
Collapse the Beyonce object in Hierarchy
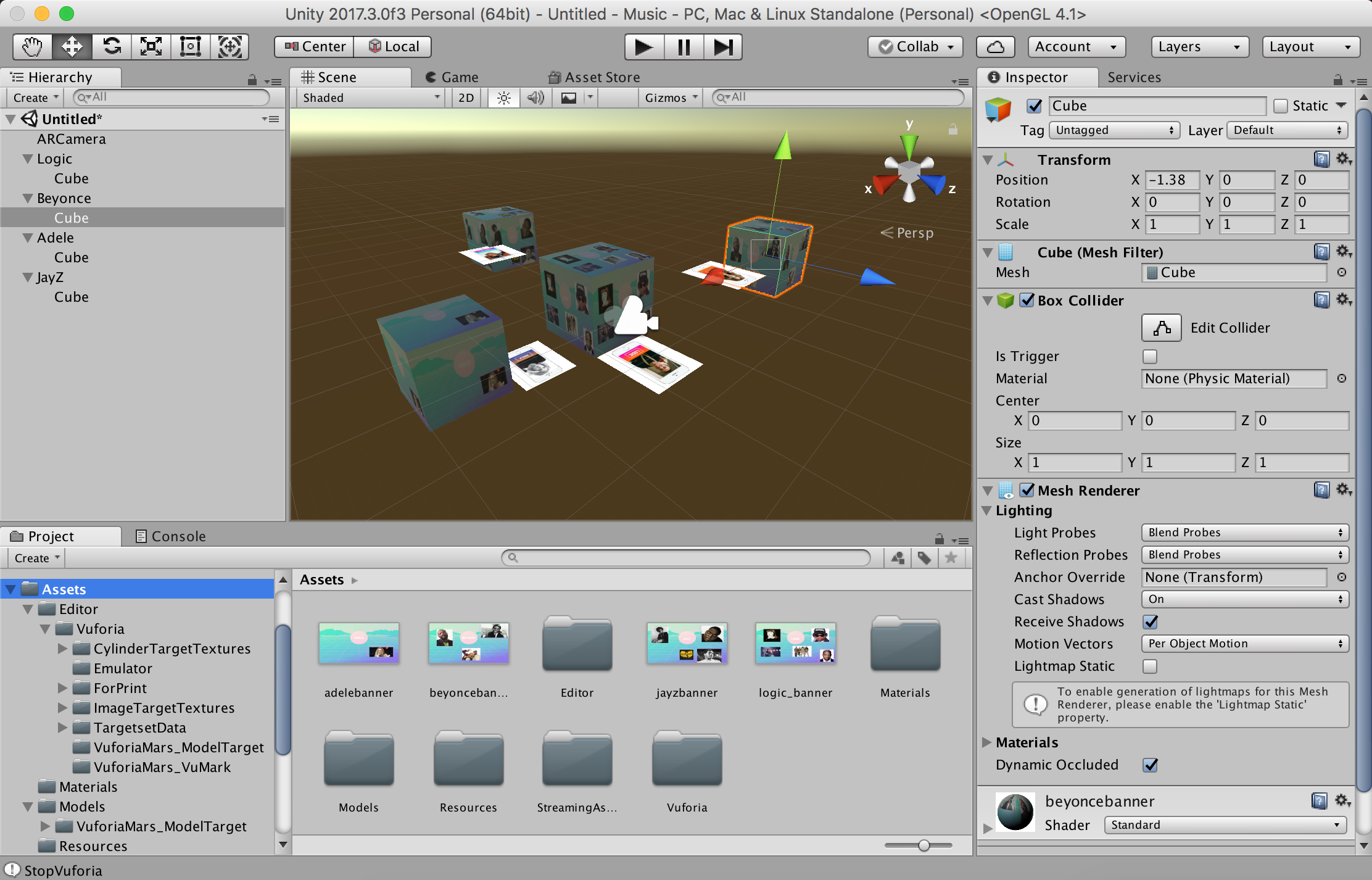coord(28,198)
